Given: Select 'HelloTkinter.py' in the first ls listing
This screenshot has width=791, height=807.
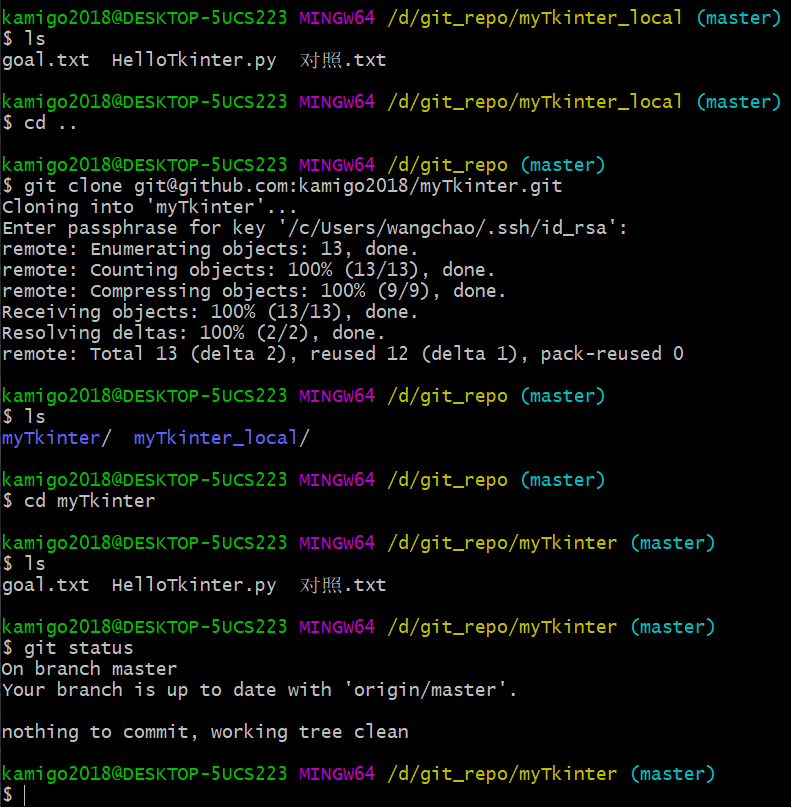Looking at the screenshot, I should pyautogui.click(x=194, y=60).
